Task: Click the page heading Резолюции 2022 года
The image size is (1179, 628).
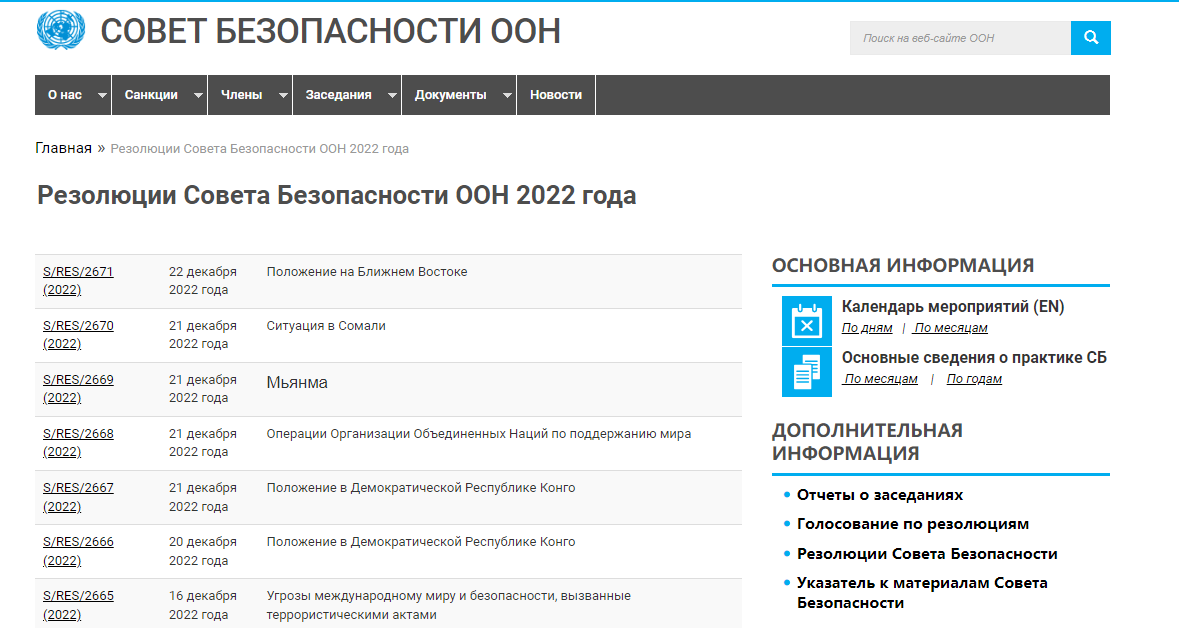Action: pos(337,196)
